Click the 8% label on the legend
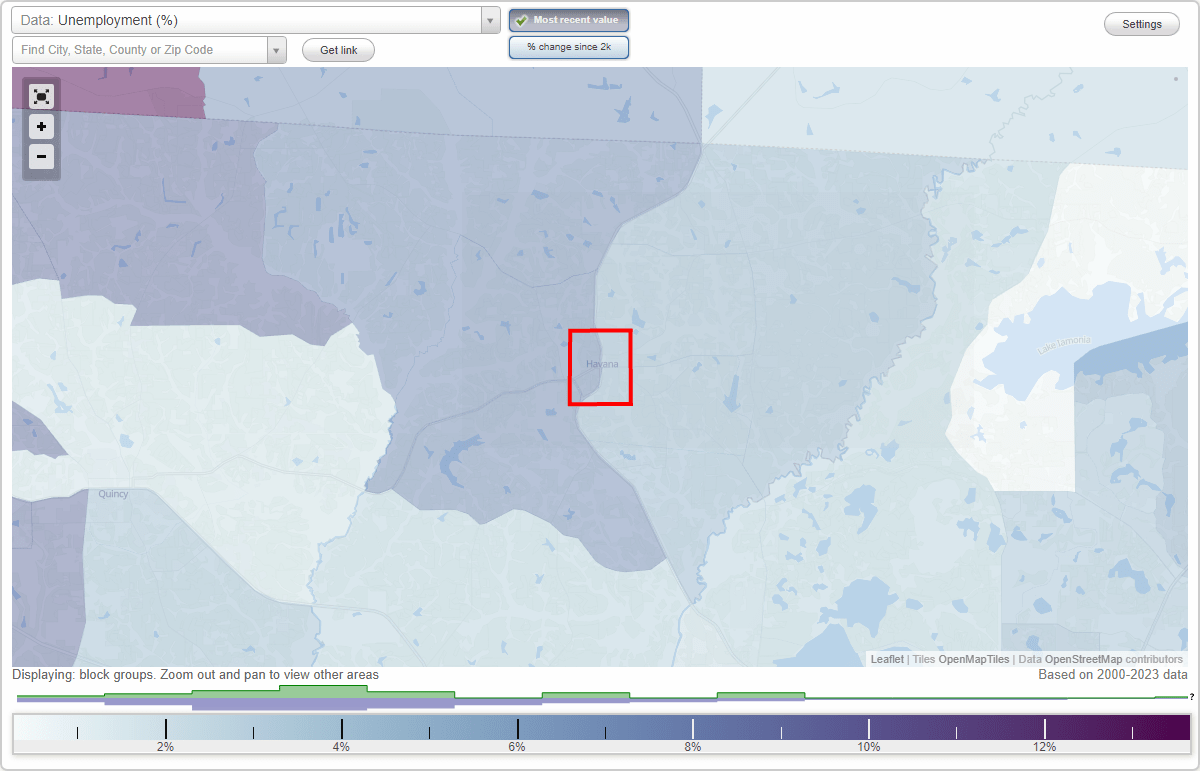This screenshot has width=1200, height=771. [693, 747]
